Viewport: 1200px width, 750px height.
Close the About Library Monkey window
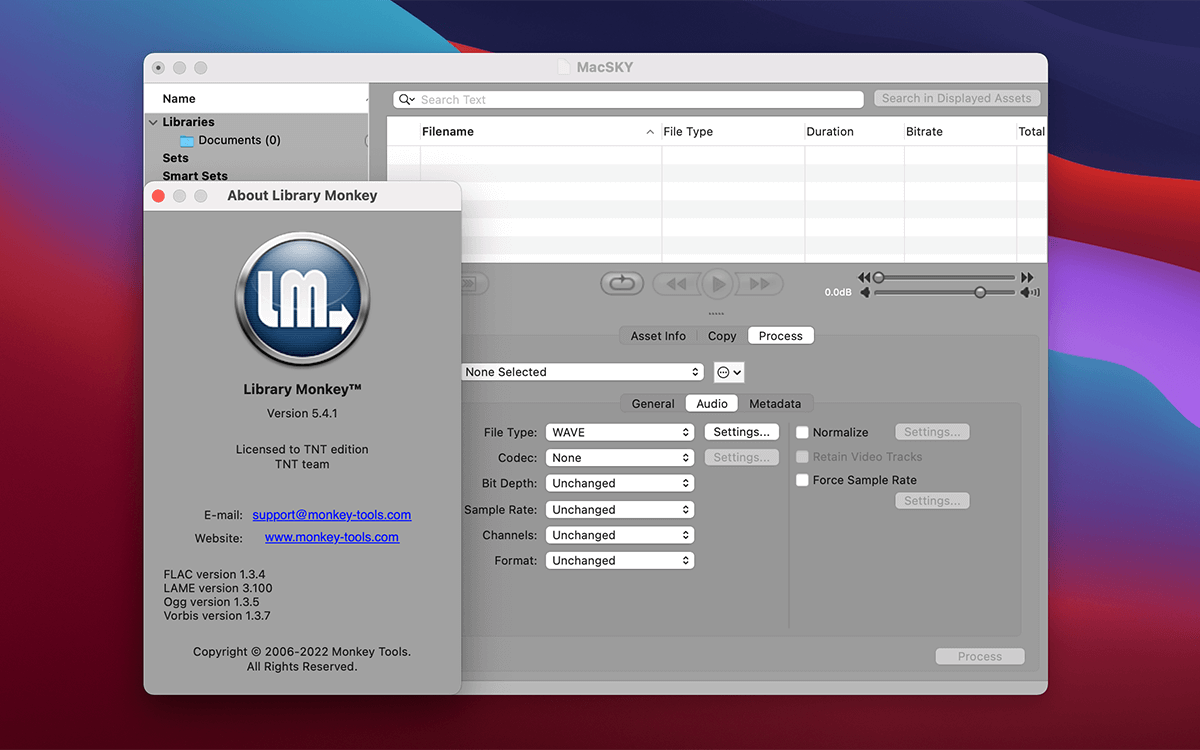pos(158,196)
